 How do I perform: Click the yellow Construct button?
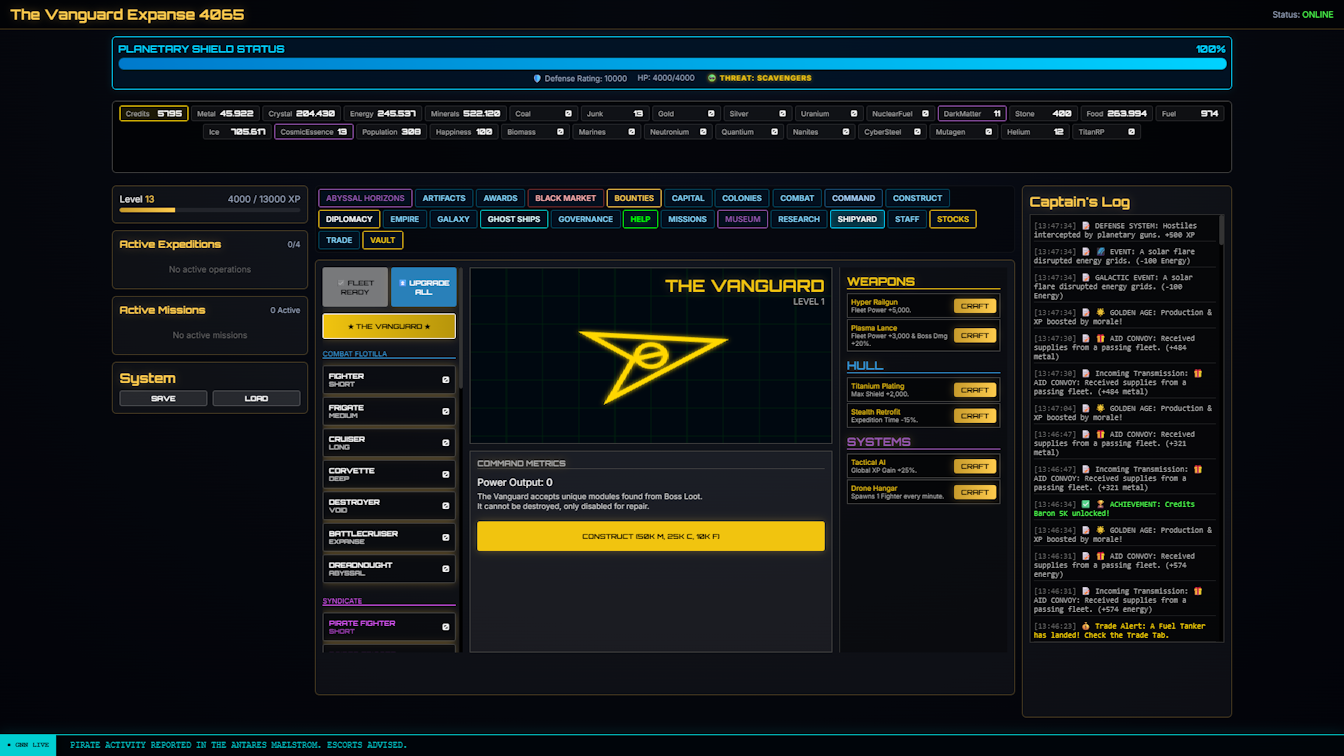(x=651, y=536)
